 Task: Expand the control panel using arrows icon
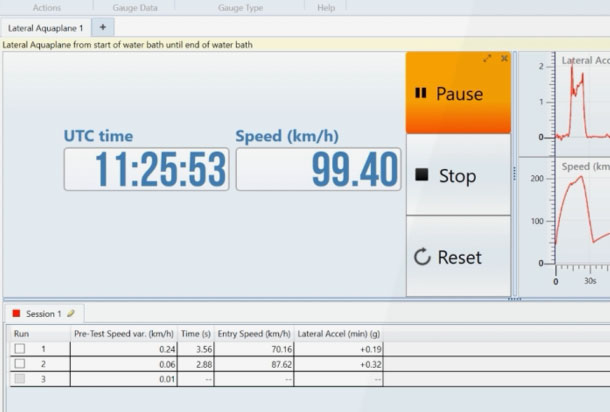(x=487, y=59)
